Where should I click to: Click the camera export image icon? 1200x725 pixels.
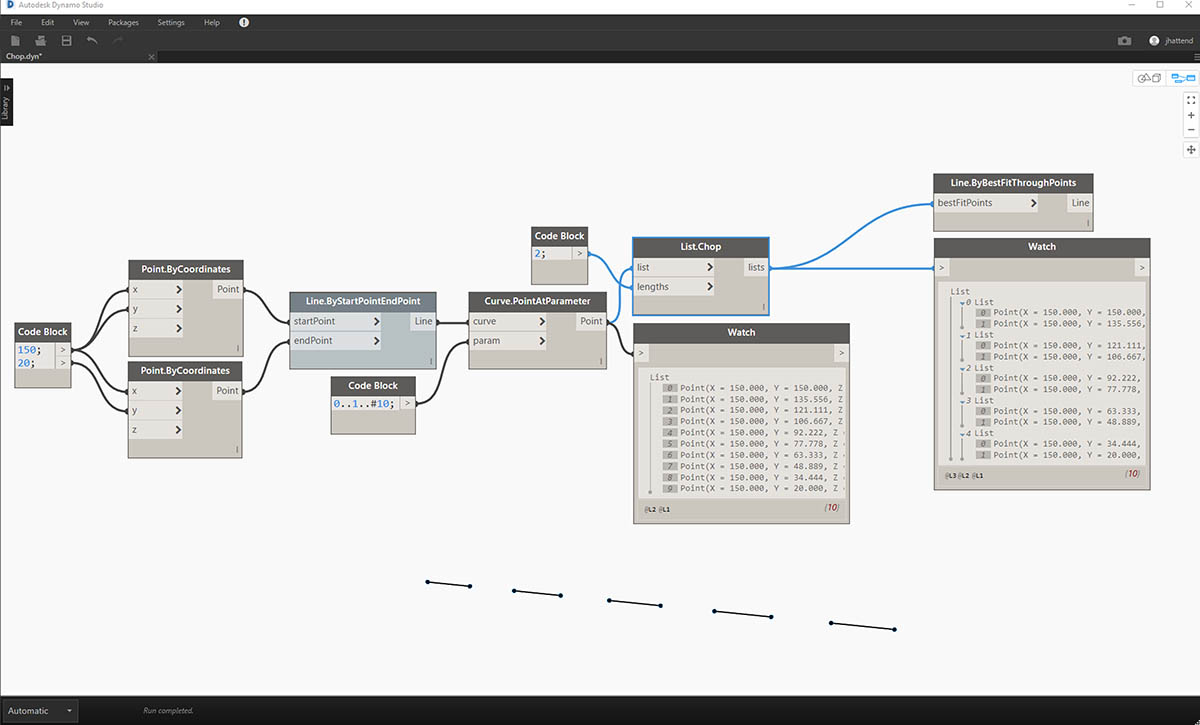(1125, 41)
